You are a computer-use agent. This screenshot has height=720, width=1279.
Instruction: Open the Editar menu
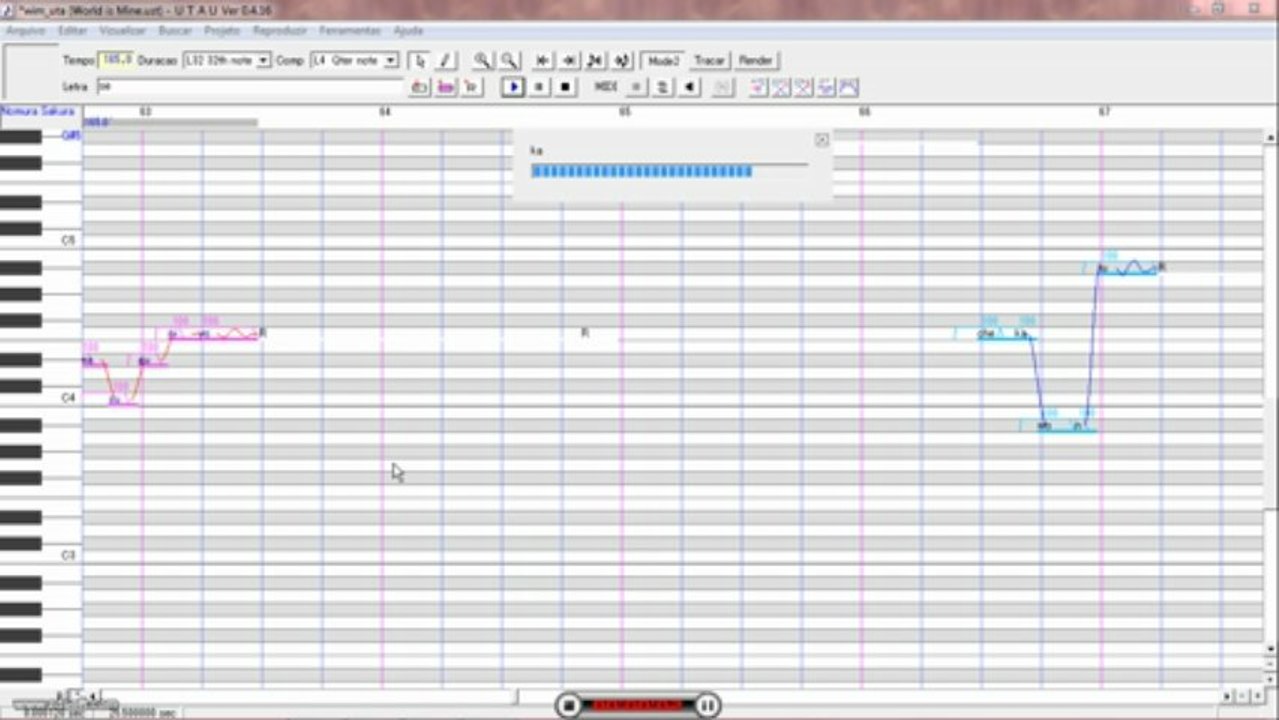(x=72, y=31)
